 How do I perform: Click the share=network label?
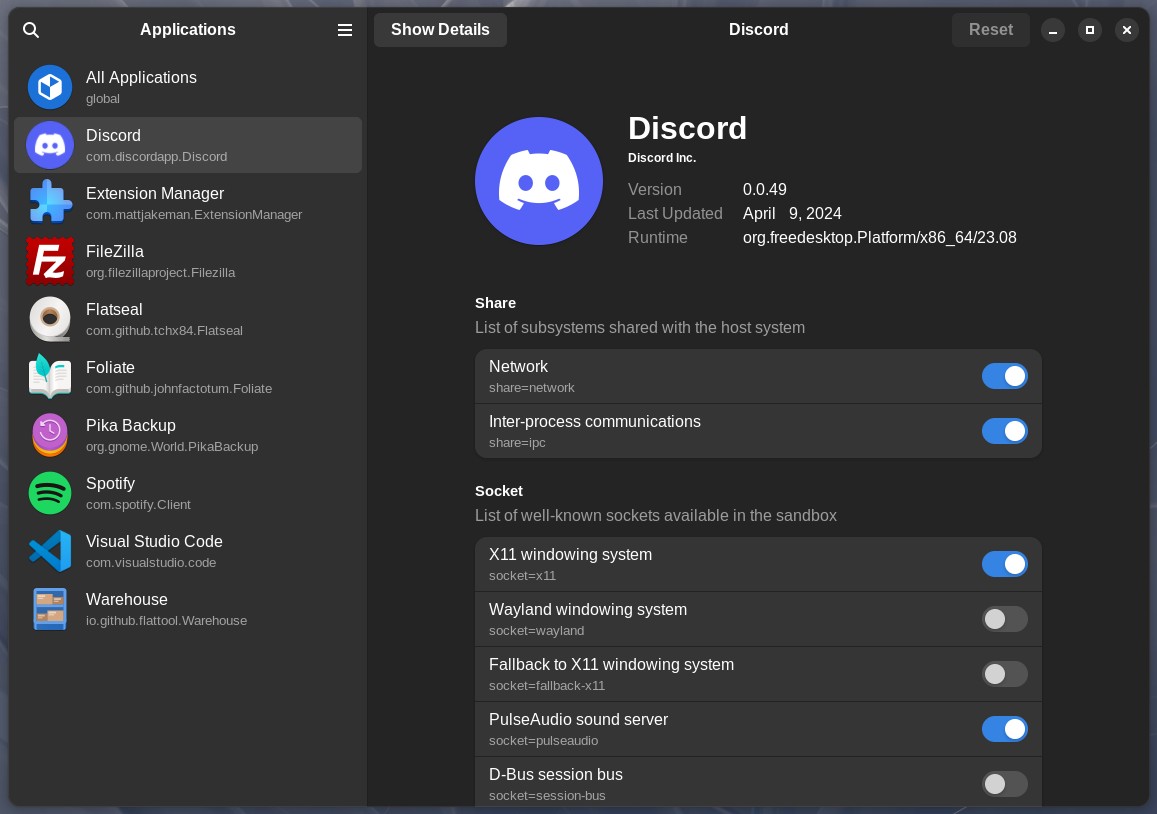[x=531, y=387]
